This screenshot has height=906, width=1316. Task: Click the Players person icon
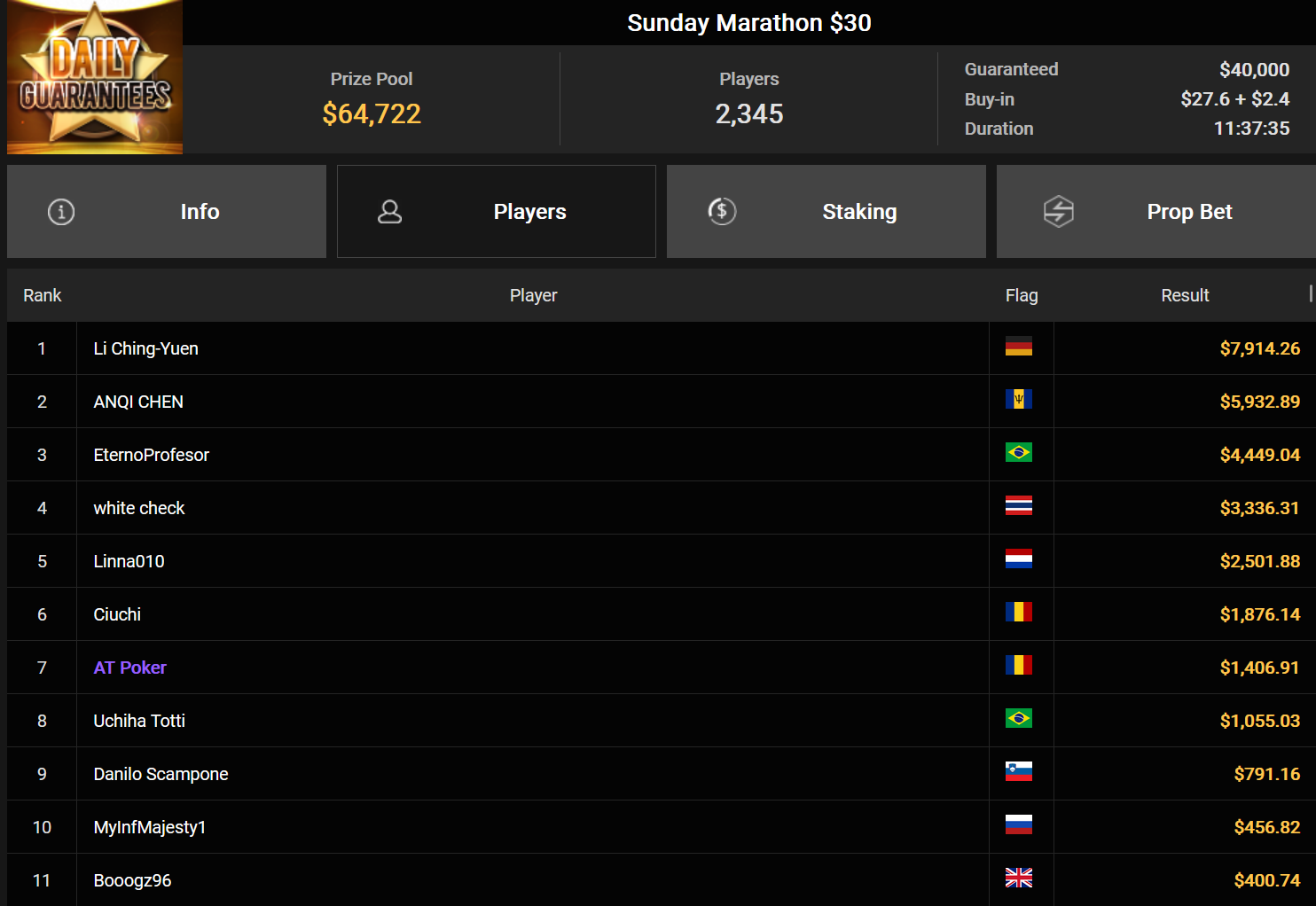click(x=390, y=212)
